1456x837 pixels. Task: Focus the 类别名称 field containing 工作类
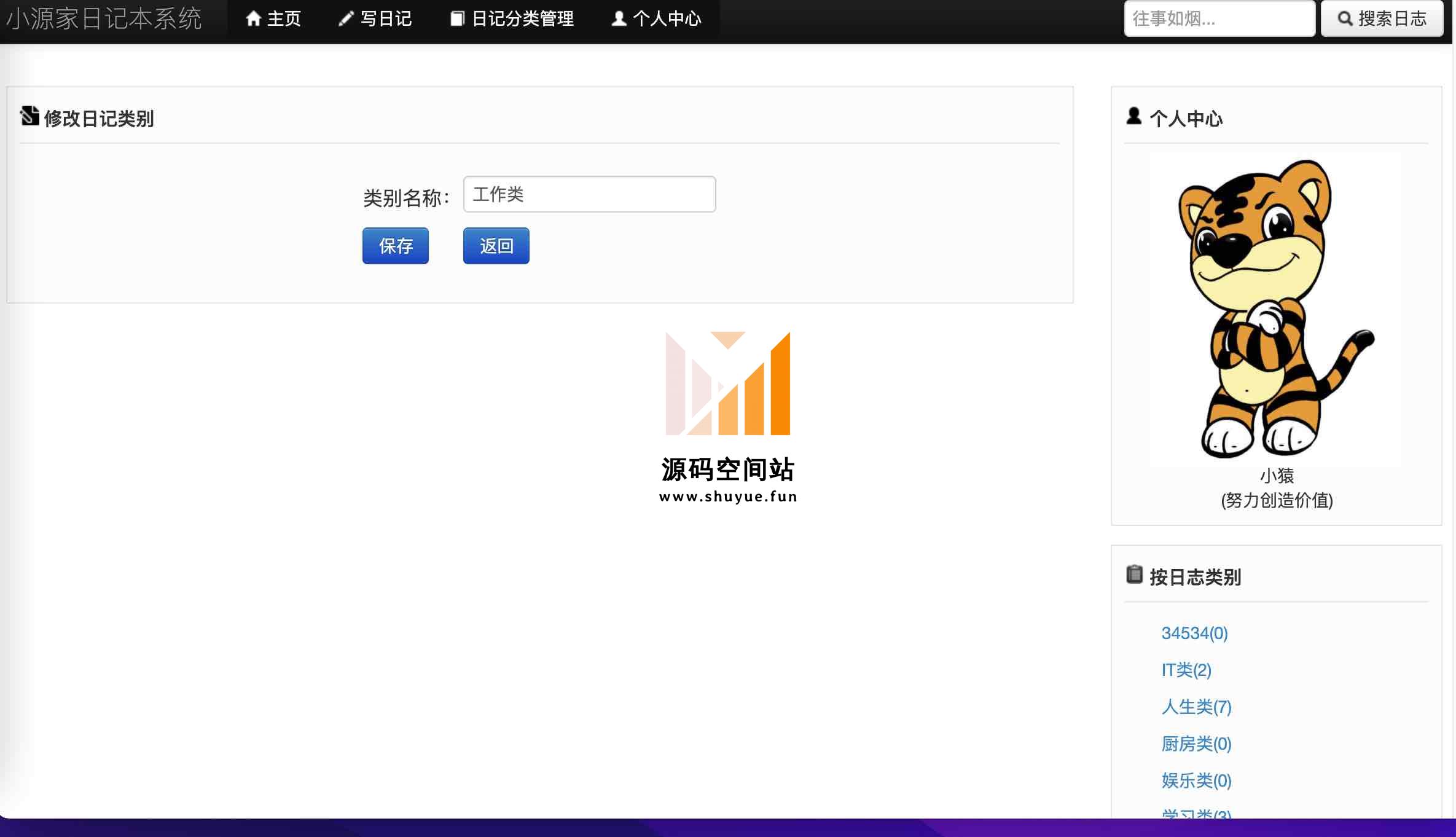click(x=590, y=194)
